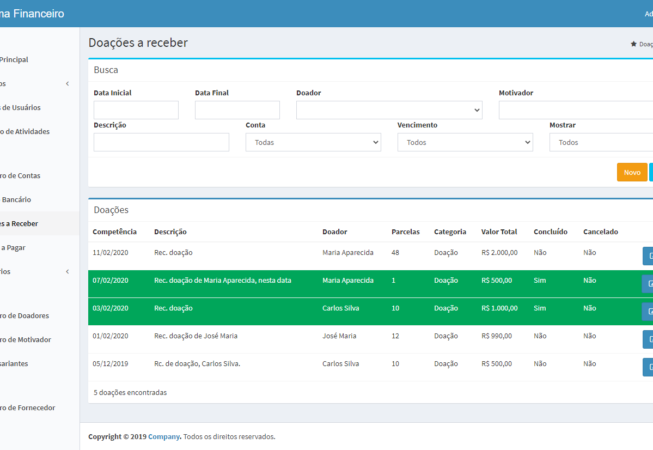This screenshot has height=450, width=653.
Task: Expand the sidebar submenu chevron above Usuários
Action: [67, 84]
